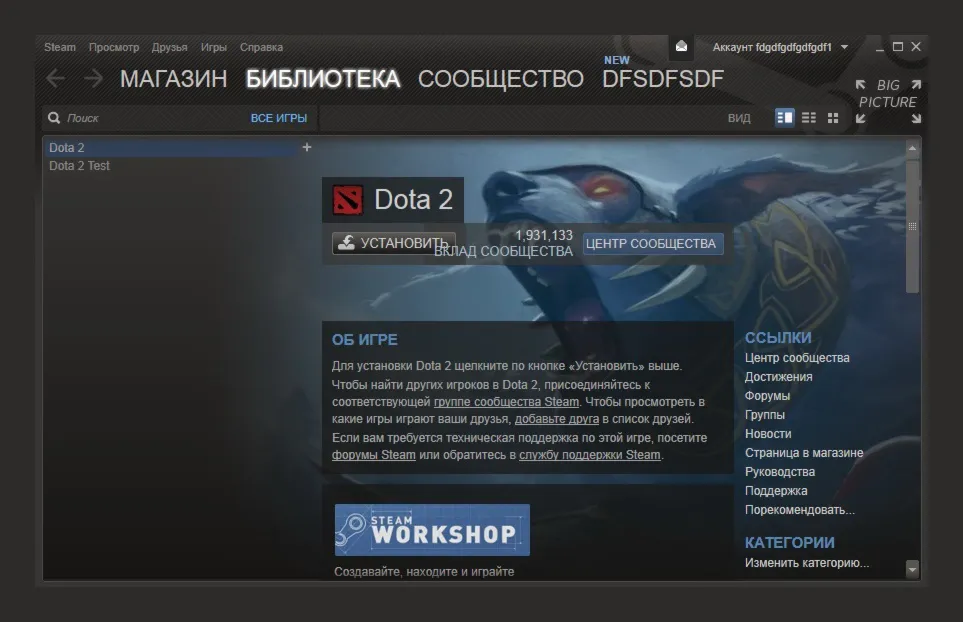The width and height of the screenshot is (963, 622).
Task: Follow the службу поддержки Steam link
Action: pos(590,455)
